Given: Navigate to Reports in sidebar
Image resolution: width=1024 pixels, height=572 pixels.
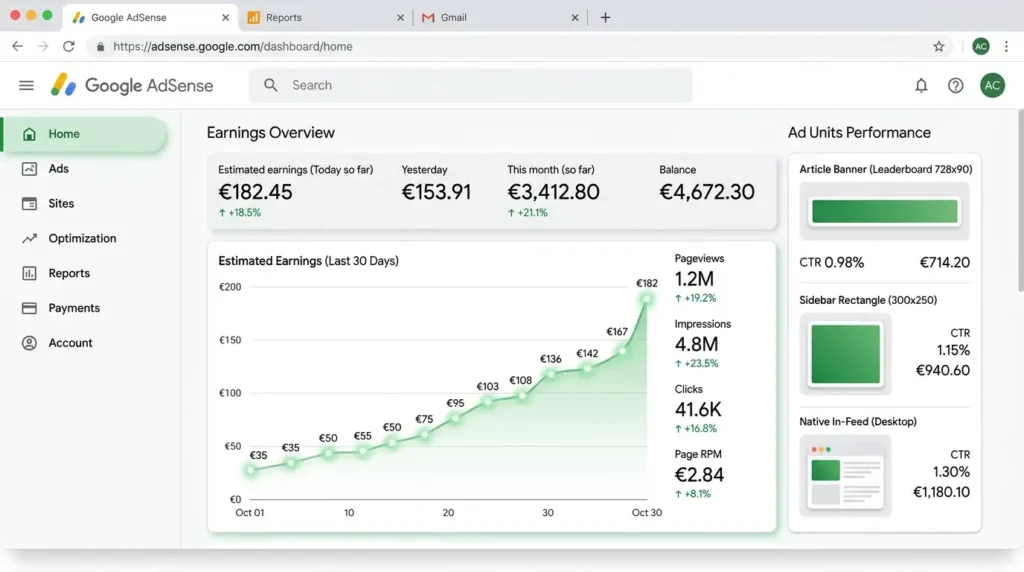Looking at the screenshot, I should point(85,273).
